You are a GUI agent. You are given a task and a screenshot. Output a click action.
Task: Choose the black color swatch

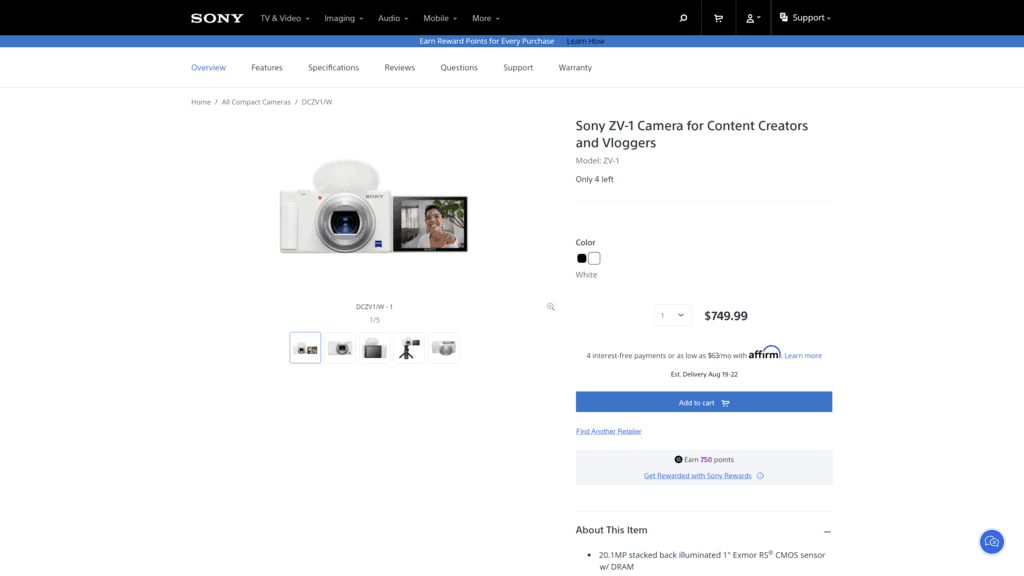coord(581,259)
